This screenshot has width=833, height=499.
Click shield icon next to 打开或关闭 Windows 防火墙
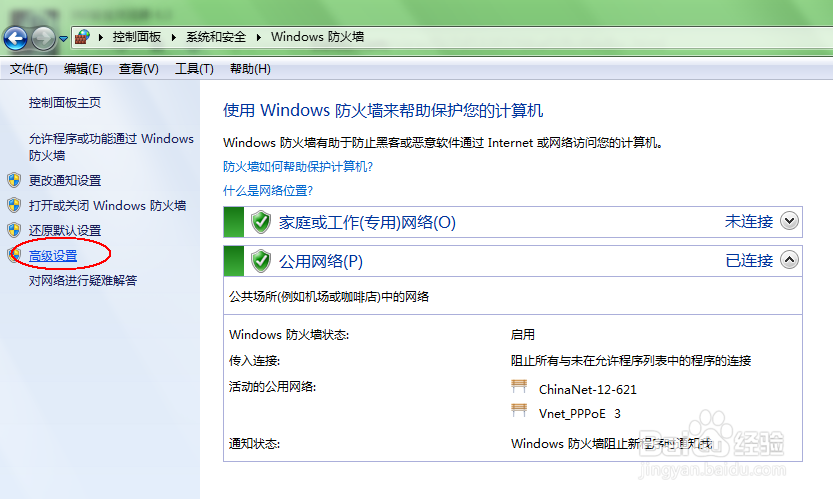[14, 205]
